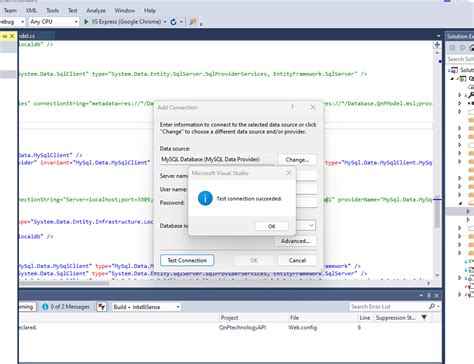Click the find-in-files icon on the toolbar

tap(193, 22)
